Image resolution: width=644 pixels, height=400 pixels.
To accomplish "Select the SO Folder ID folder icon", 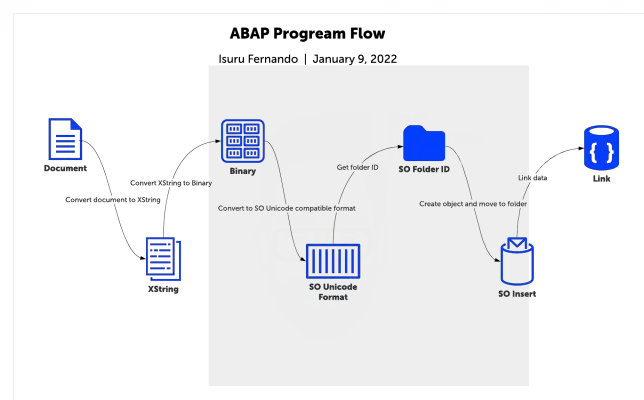I will click(424, 144).
